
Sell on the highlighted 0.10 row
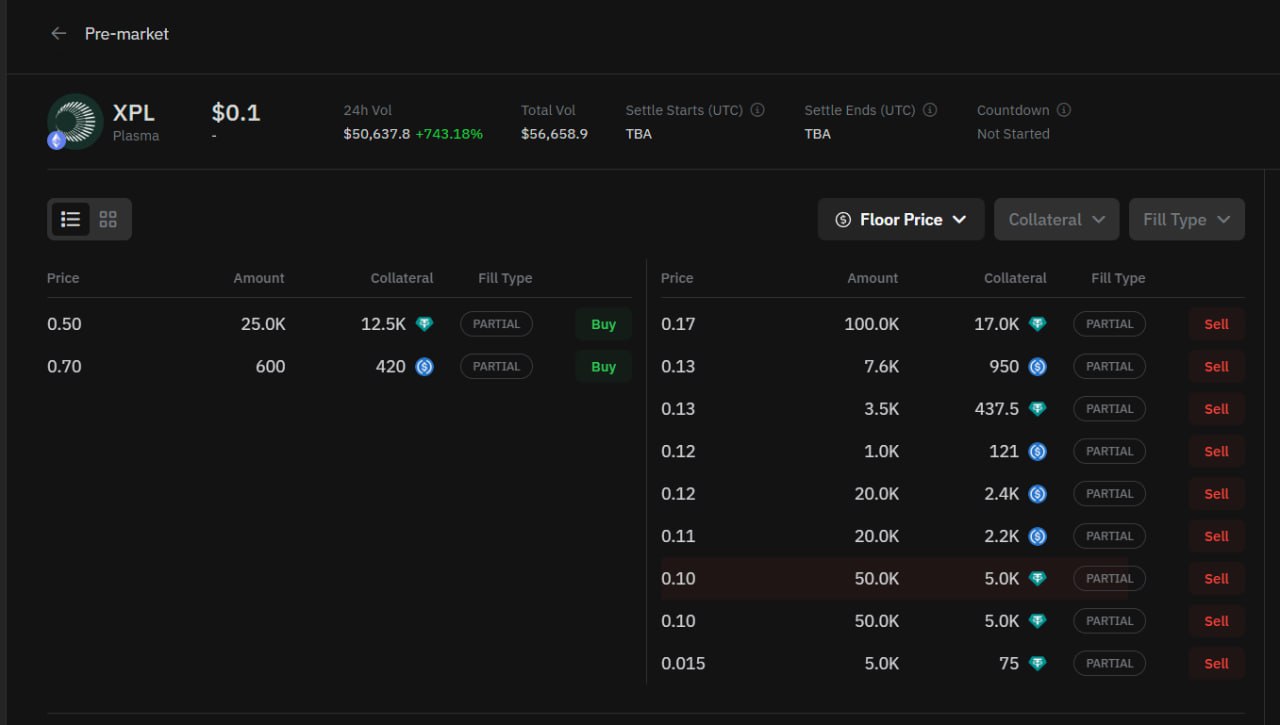[1216, 578]
